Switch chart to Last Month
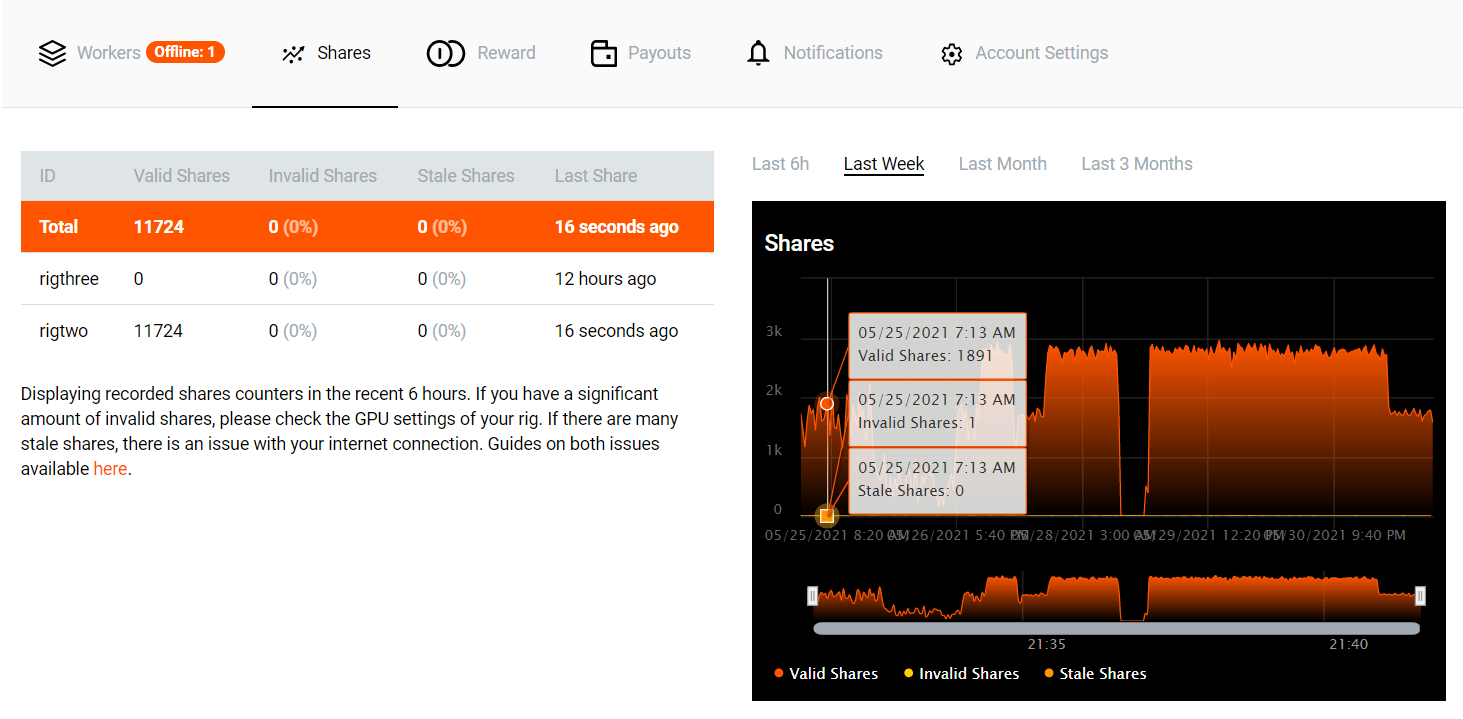Image resolution: width=1463 pixels, height=719 pixels. [x=1002, y=164]
